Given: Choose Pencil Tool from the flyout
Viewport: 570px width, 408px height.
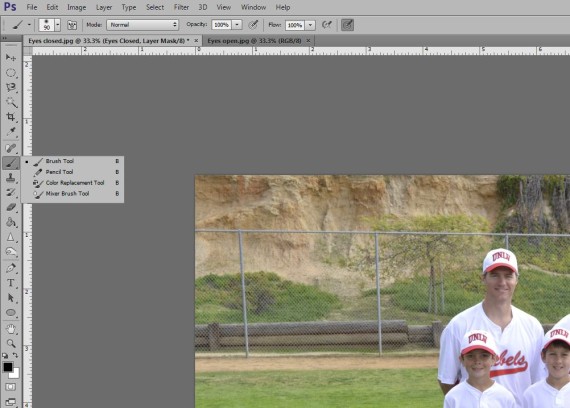Looking at the screenshot, I should (73, 172).
